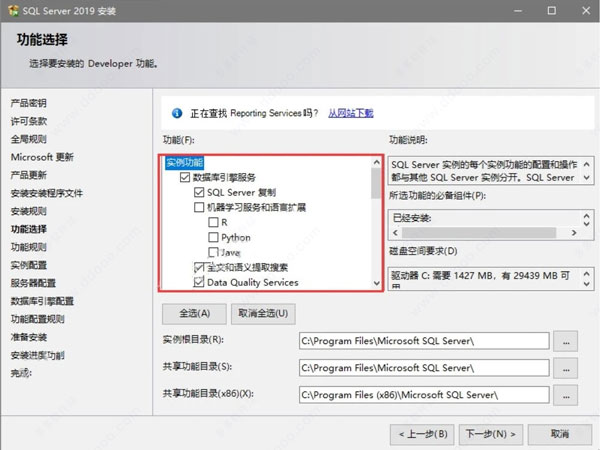Click the feature list vertical scrollbar thumb
Image resolution: width=600 pixels, height=450 pixels.
point(376,183)
